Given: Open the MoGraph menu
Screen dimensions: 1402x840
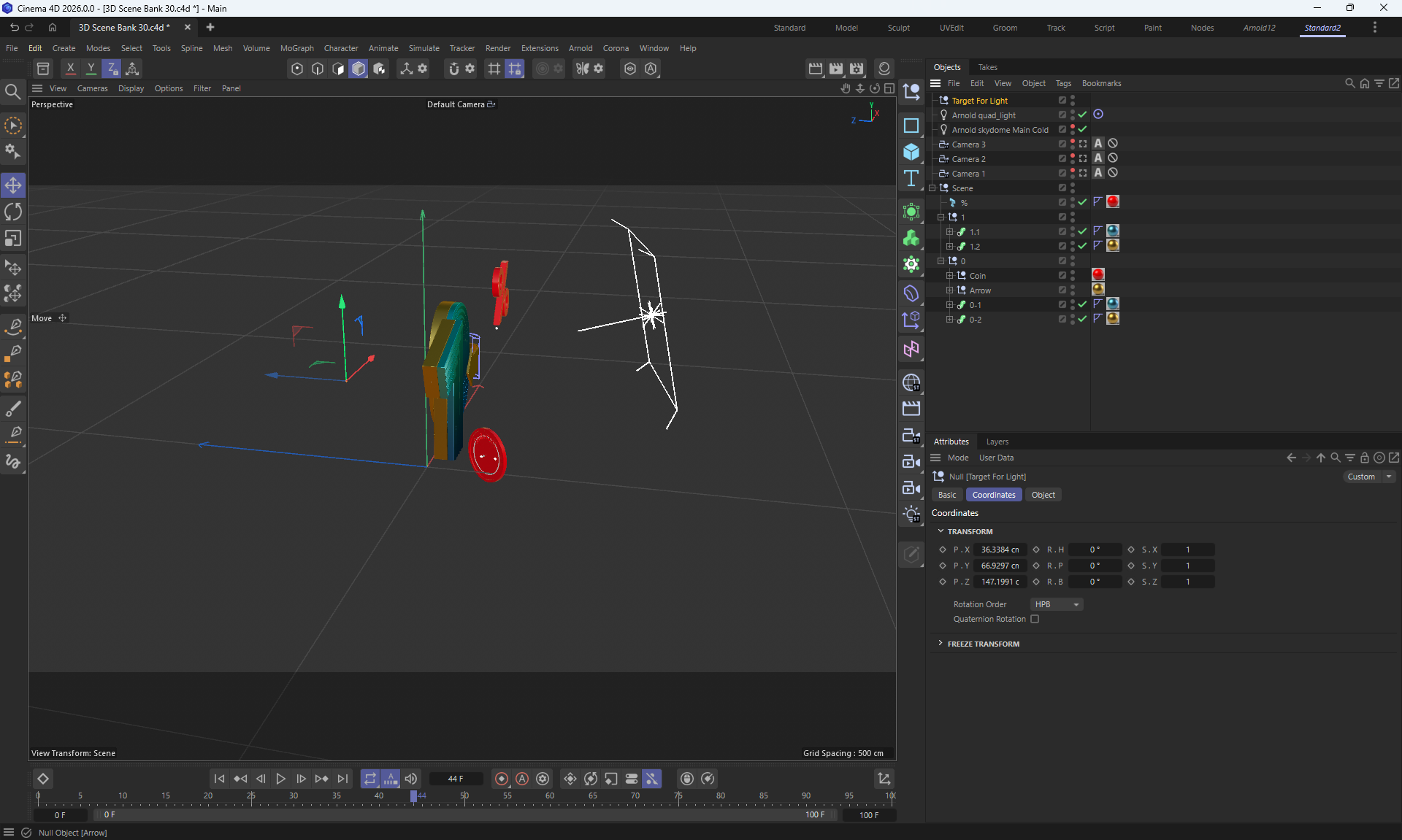Looking at the screenshot, I should pyautogui.click(x=296, y=48).
